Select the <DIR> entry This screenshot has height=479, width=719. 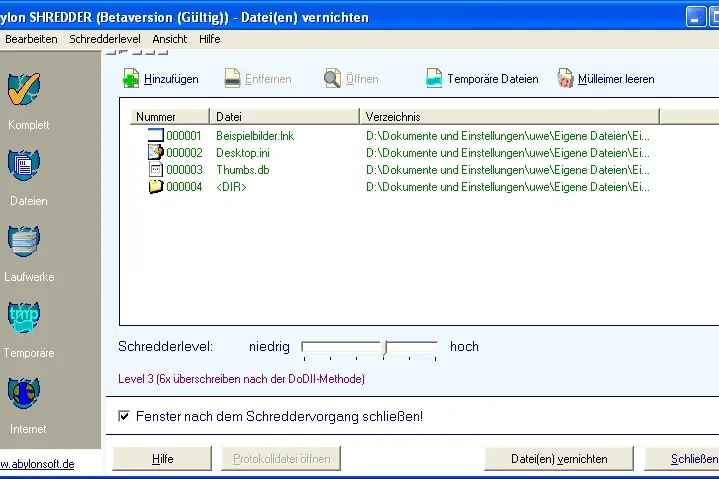point(231,187)
